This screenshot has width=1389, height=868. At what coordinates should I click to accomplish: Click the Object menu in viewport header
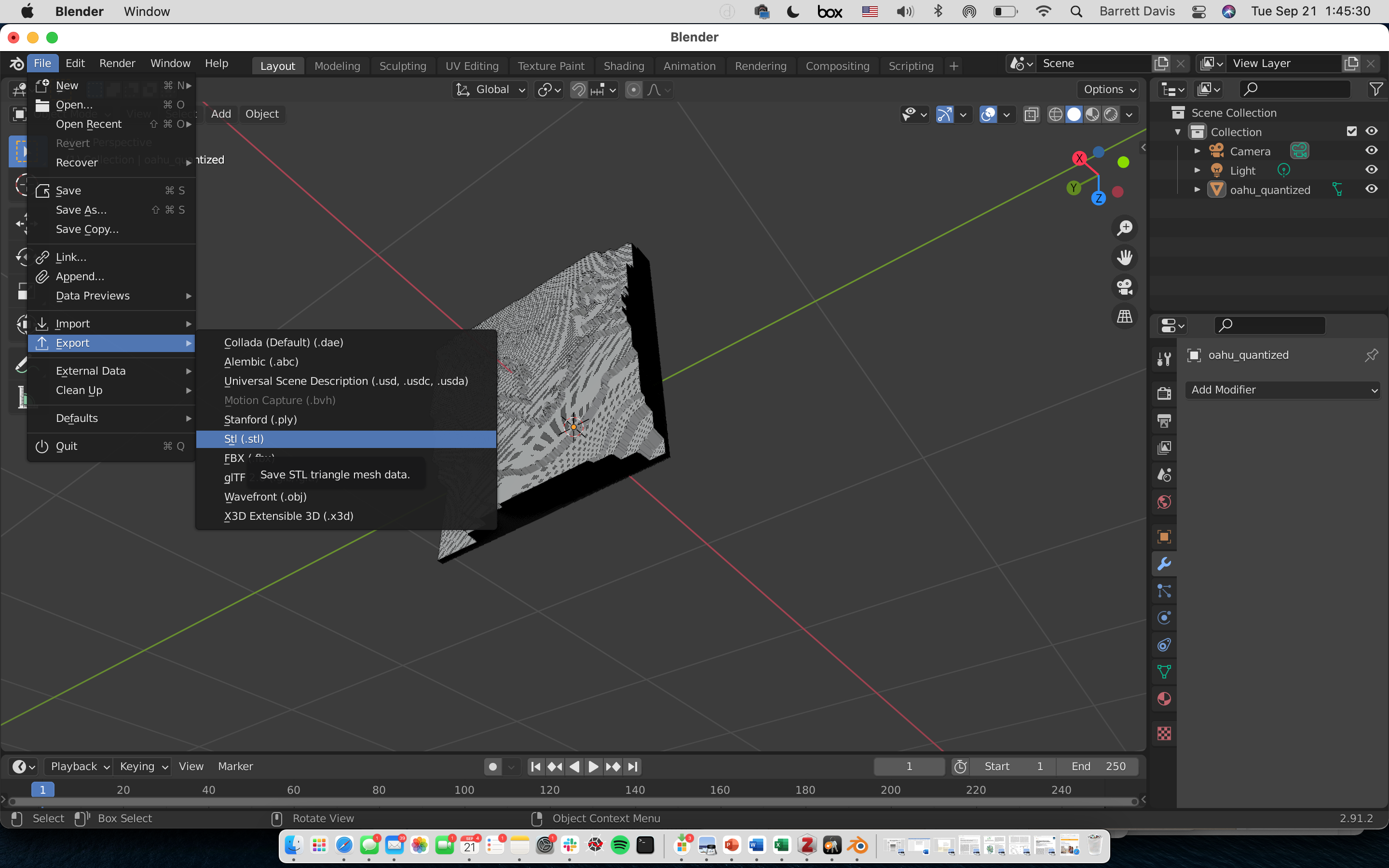point(262,114)
